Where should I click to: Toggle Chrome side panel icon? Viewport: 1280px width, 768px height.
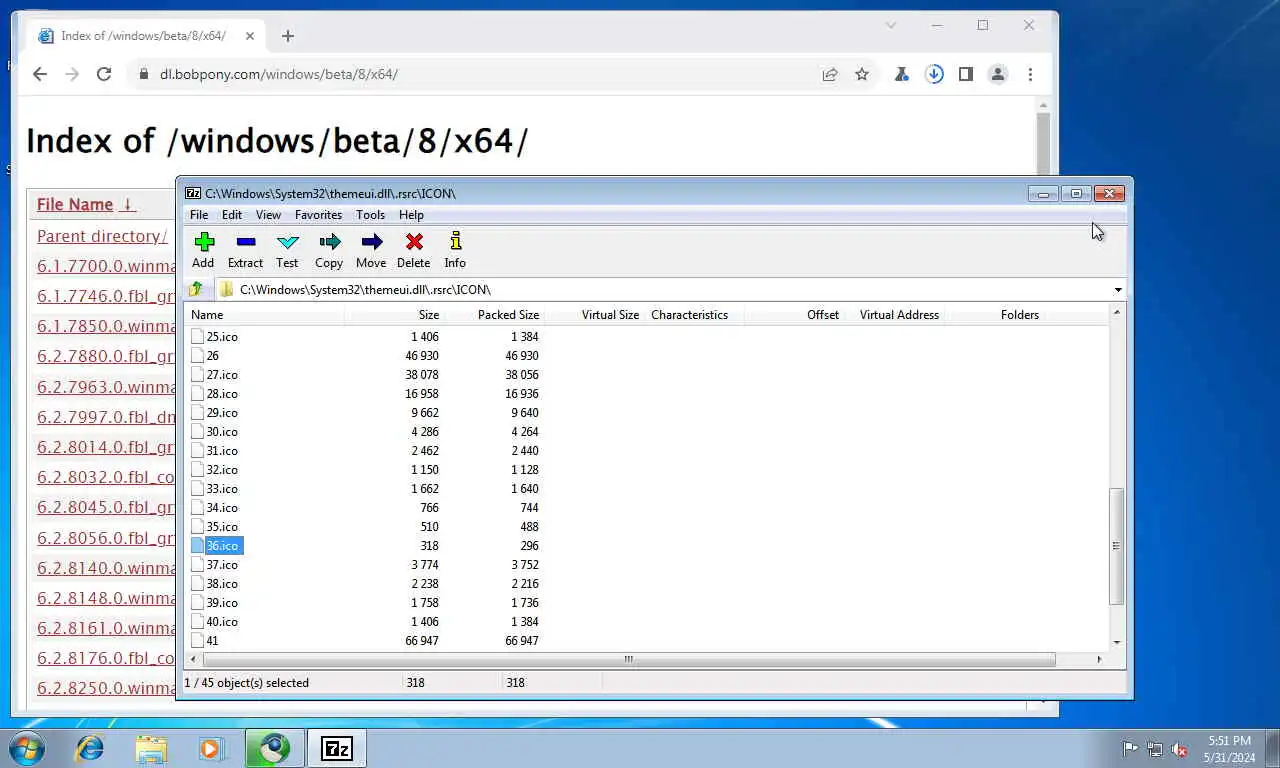click(966, 74)
